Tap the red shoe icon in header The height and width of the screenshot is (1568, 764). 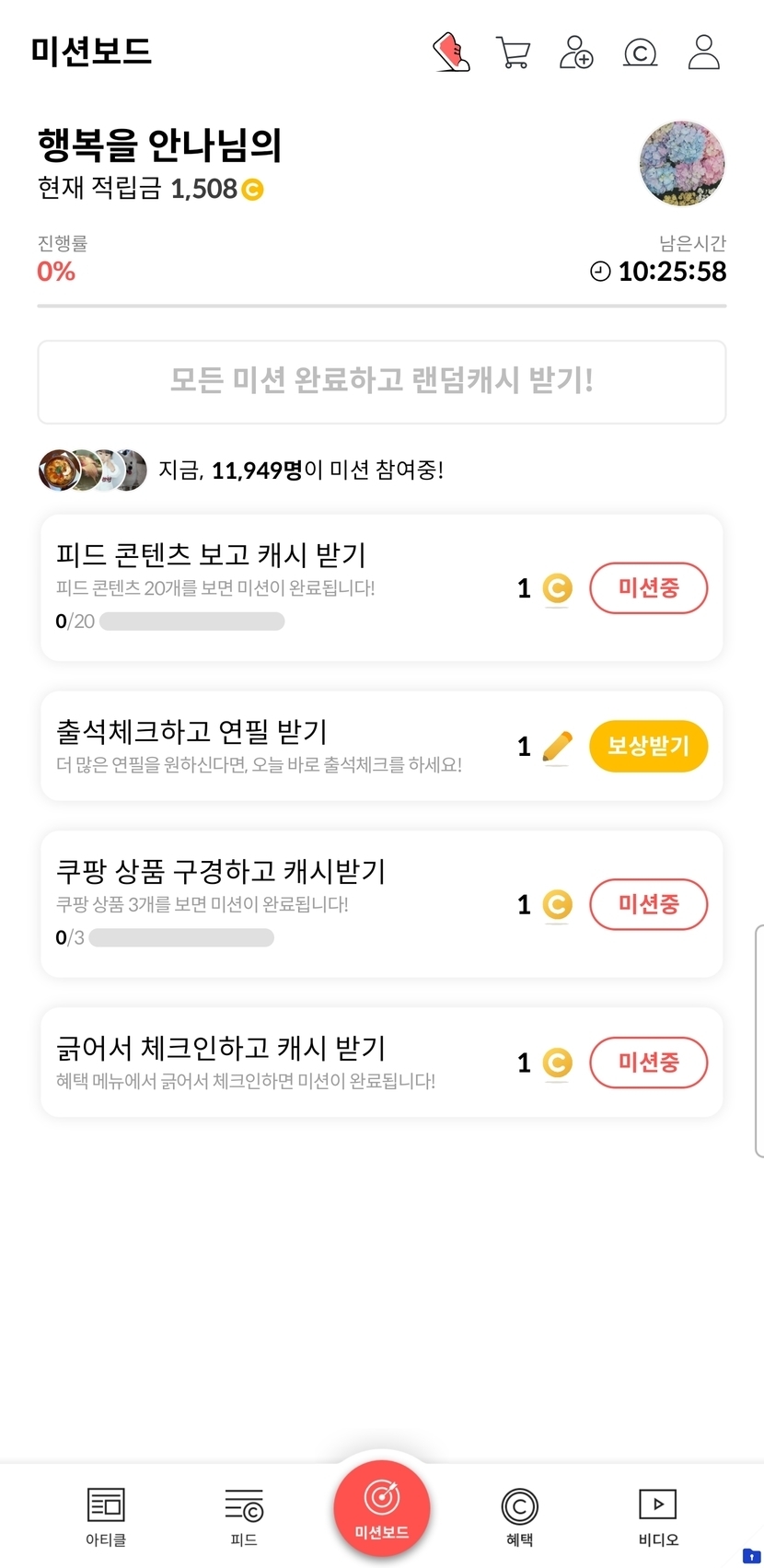tap(451, 52)
